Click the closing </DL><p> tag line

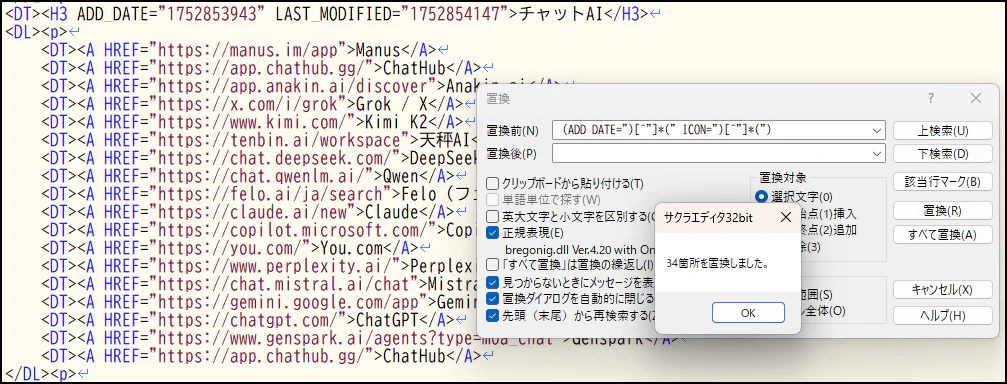click(40, 373)
